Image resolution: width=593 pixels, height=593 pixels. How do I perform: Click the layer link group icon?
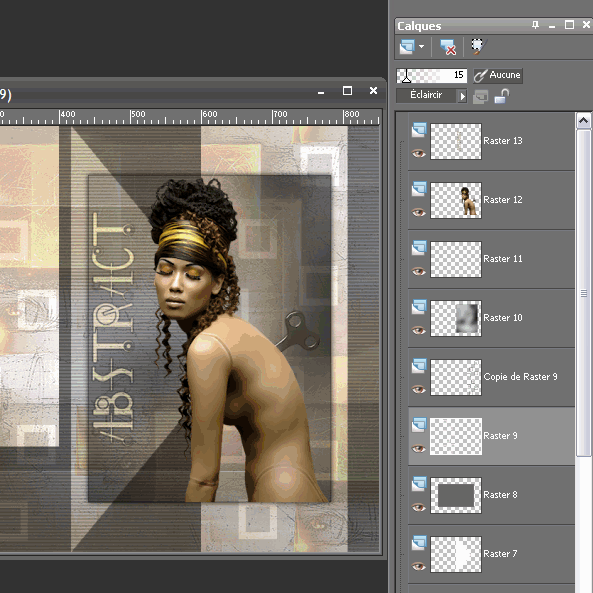click(480, 96)
